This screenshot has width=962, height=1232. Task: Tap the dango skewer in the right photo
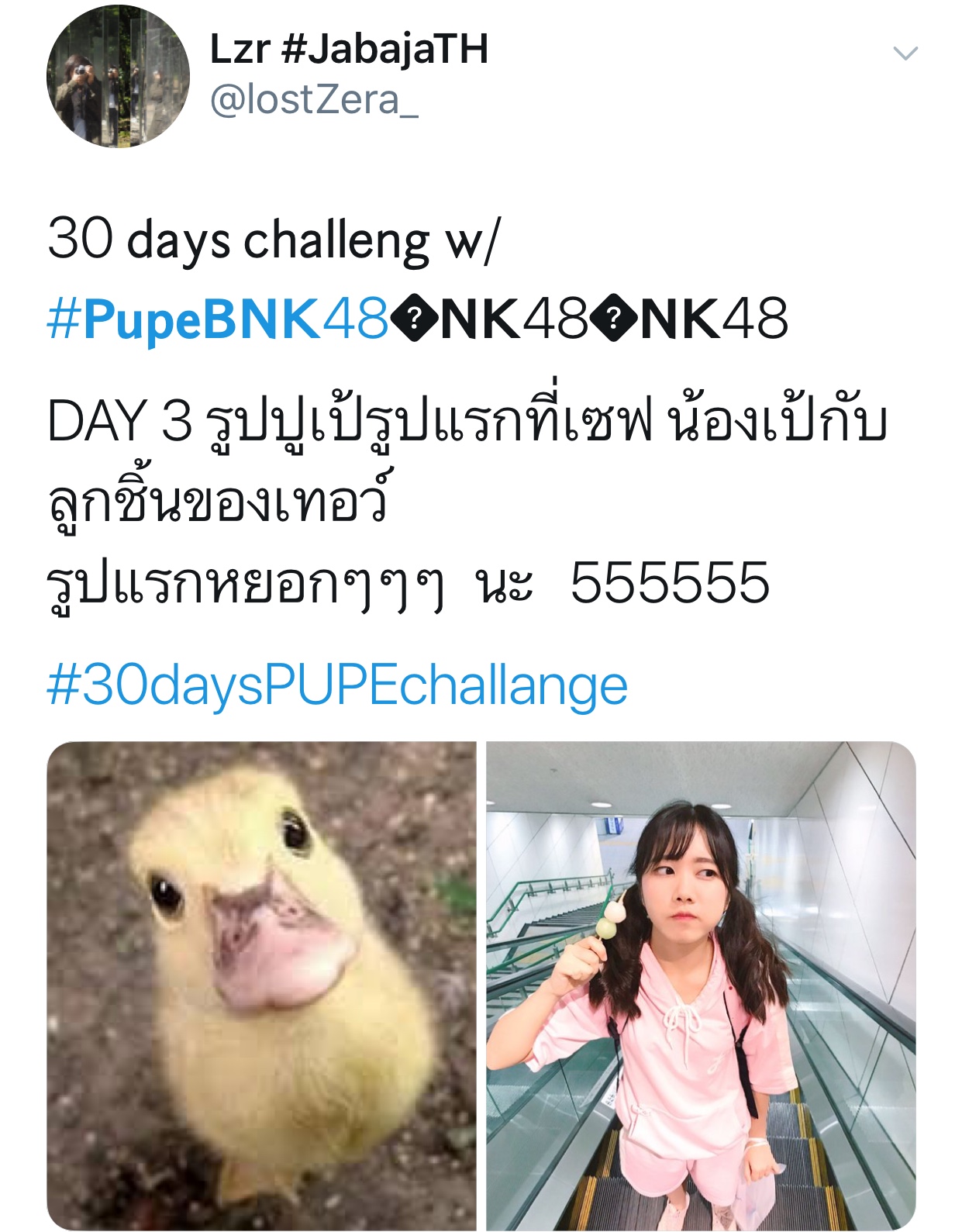tap(610, 915)
